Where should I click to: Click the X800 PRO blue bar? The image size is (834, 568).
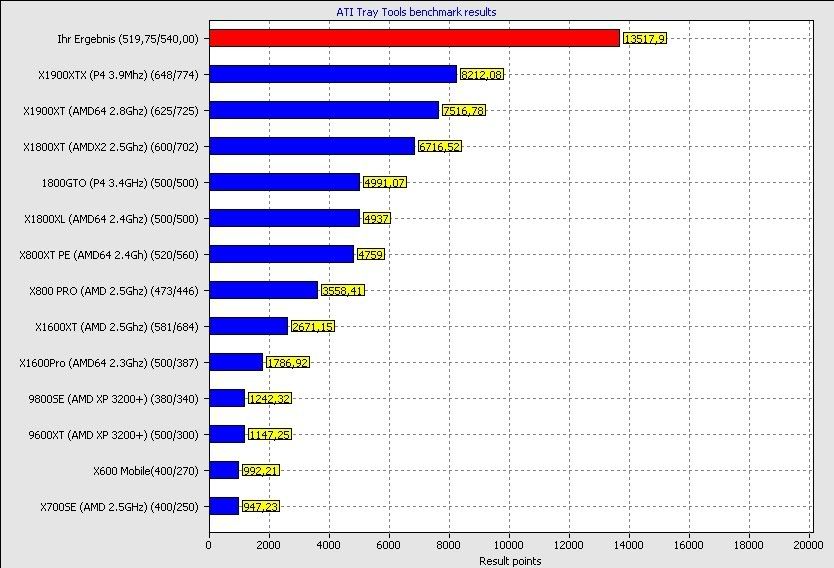coord(264,290)
